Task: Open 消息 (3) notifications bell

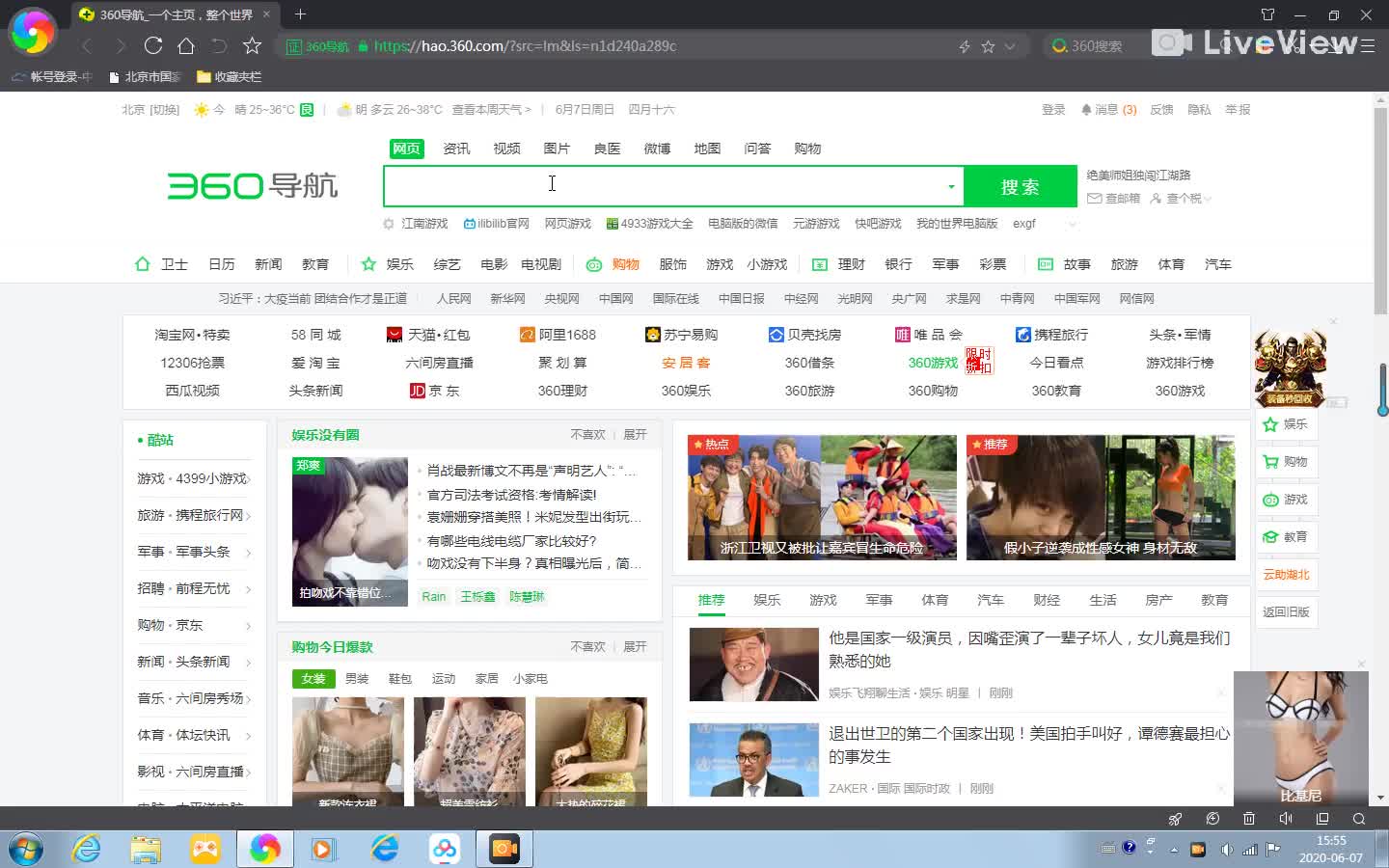Action: [1109, 110]
